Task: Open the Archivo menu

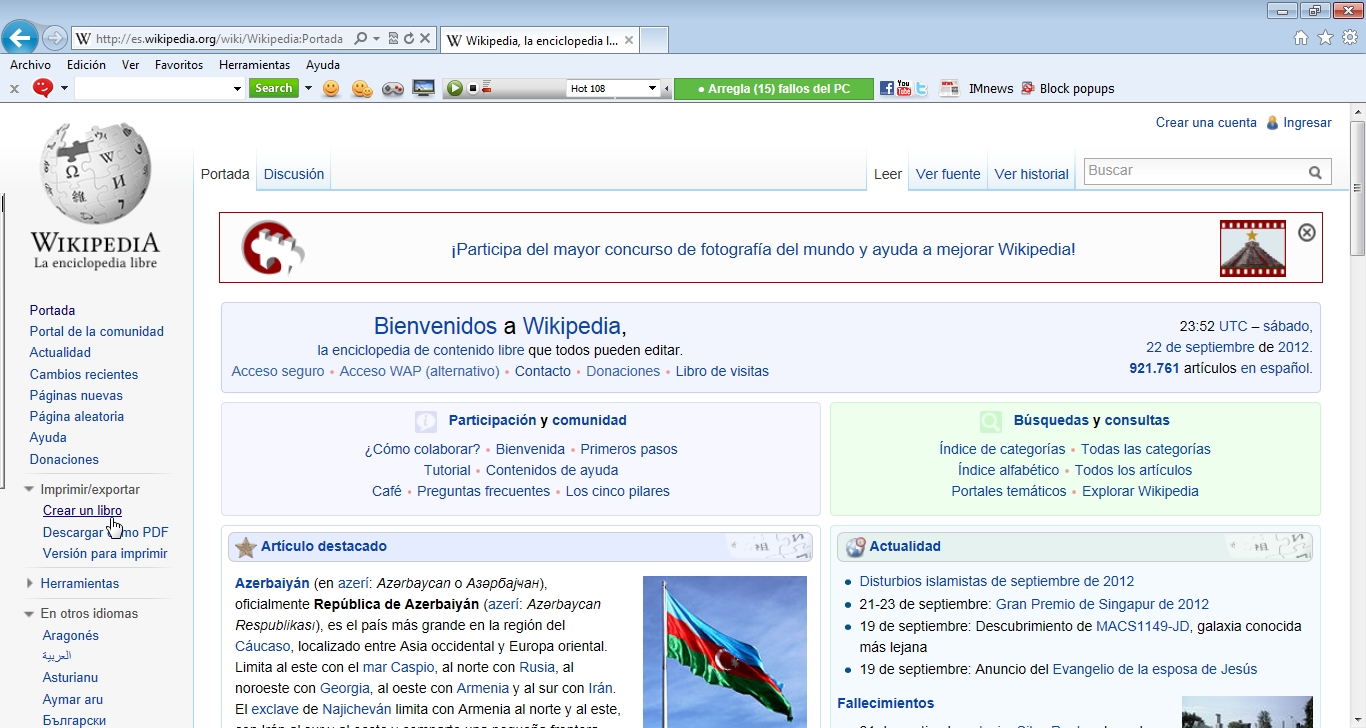Action: [30, 64]
